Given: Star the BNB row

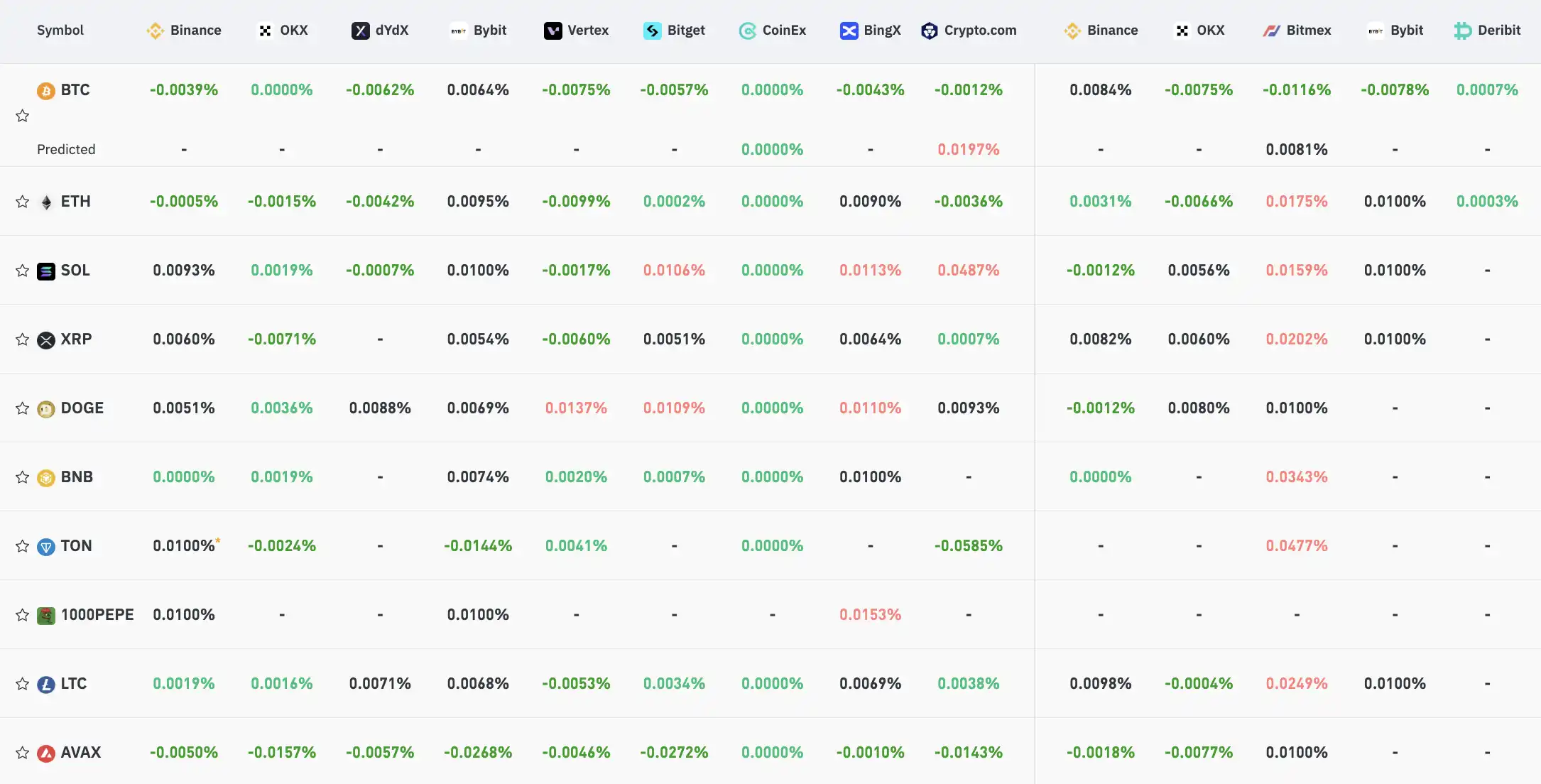Looking at the screenshot, I should click(23, 477).
